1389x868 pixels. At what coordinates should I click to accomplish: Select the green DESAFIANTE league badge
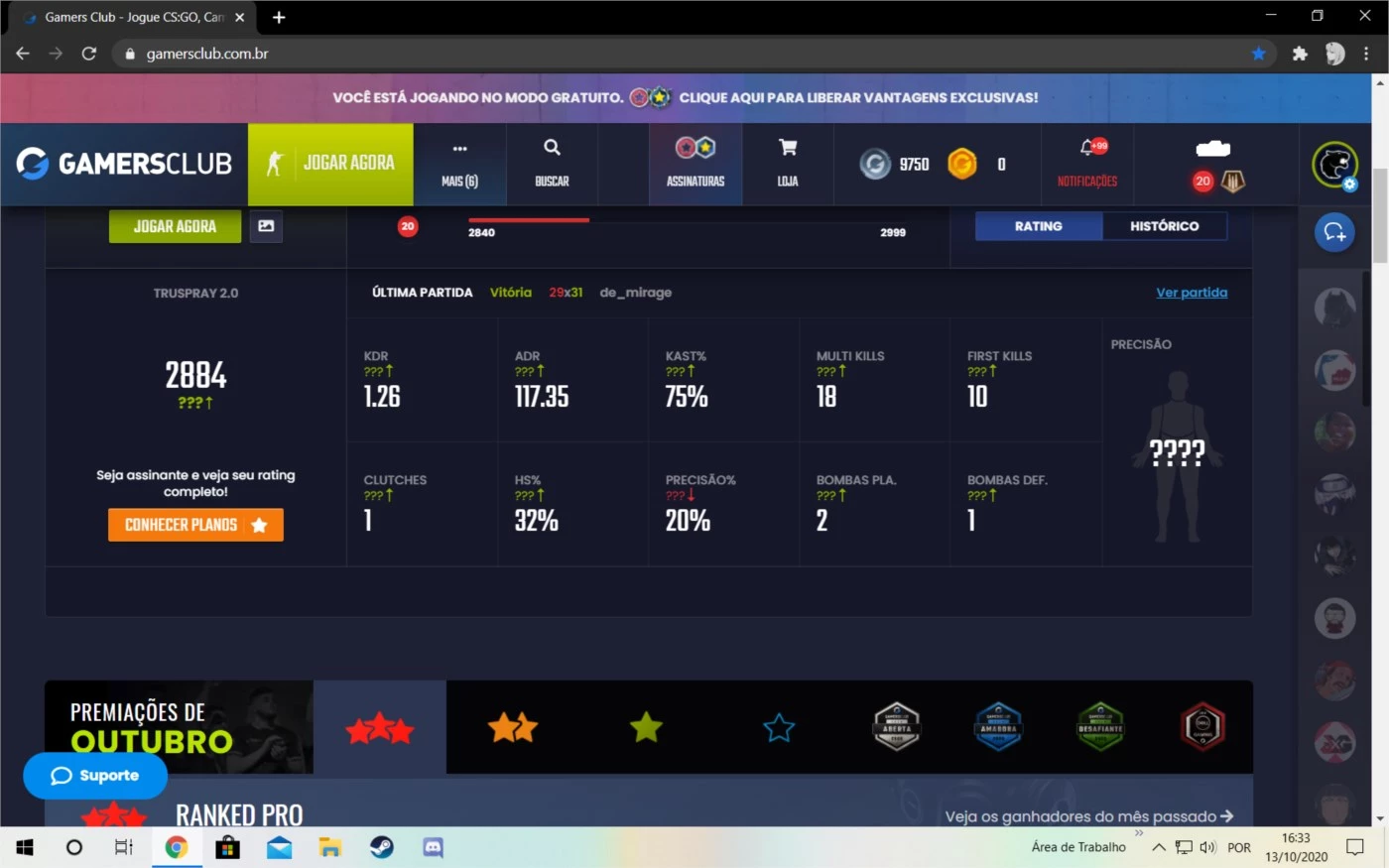coord(1100,727)
